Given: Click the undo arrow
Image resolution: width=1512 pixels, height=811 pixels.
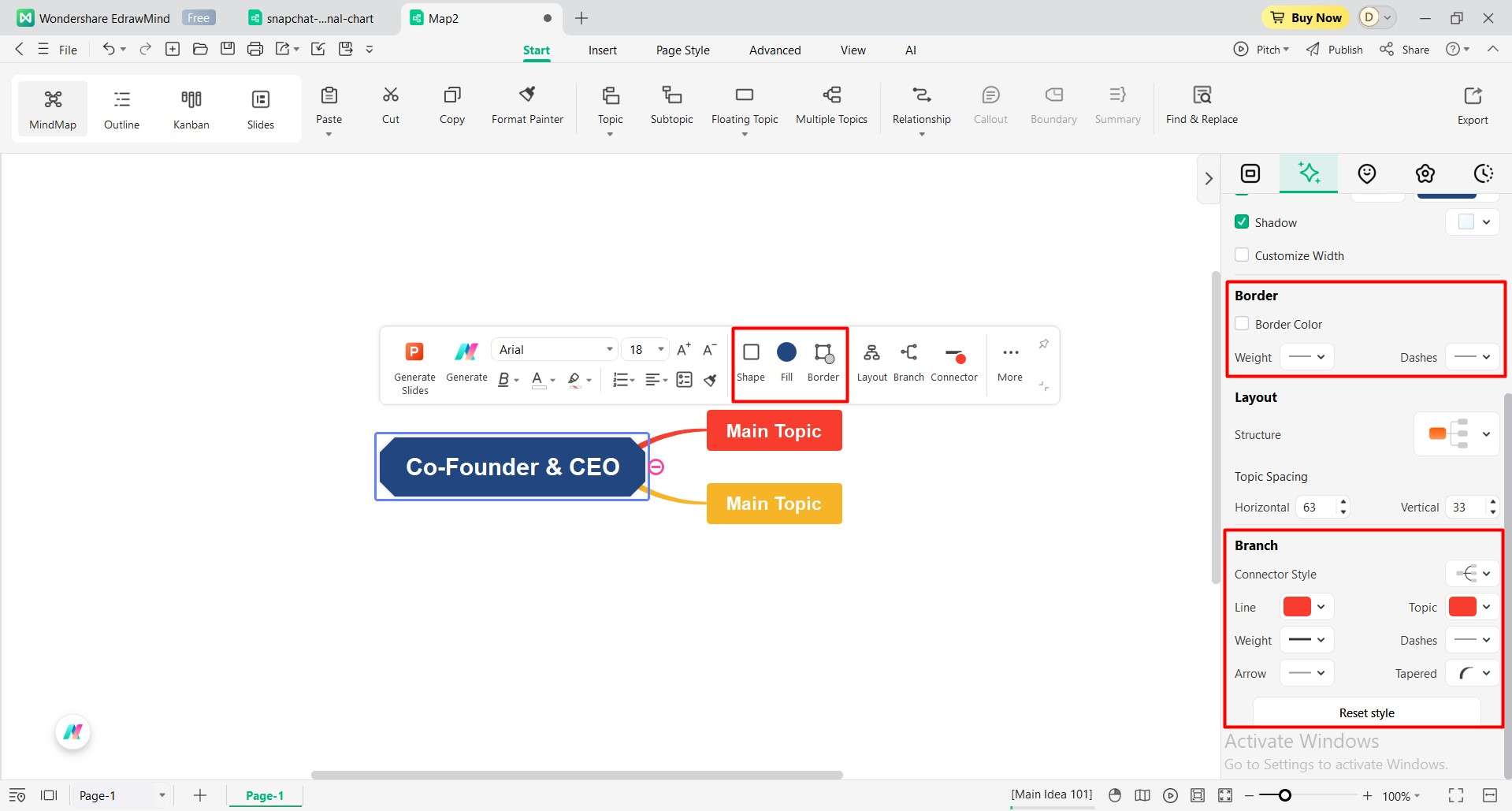Looking at the screenshot, I should pos(109,49).
